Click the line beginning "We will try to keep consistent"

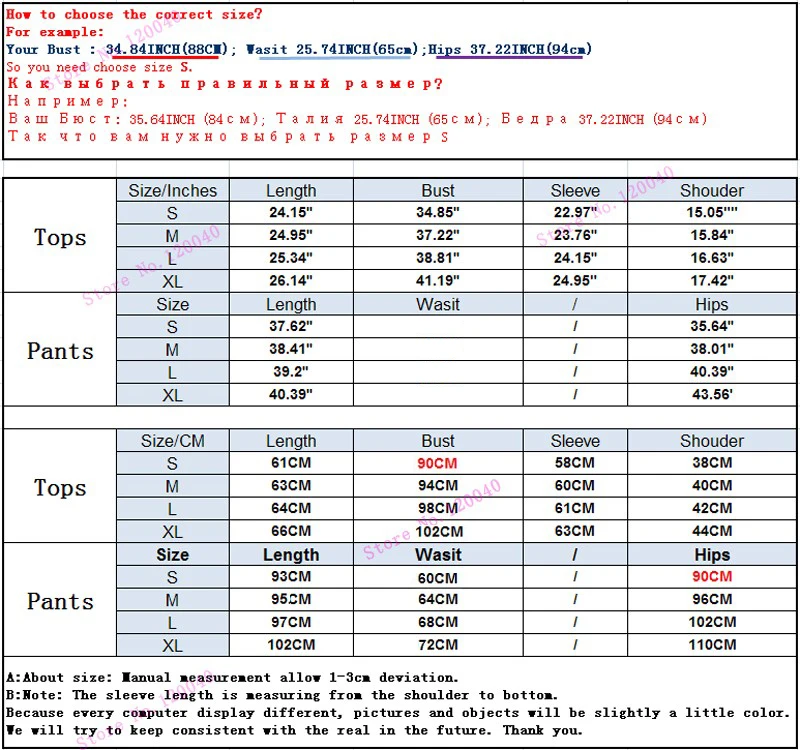pos(293,730)
